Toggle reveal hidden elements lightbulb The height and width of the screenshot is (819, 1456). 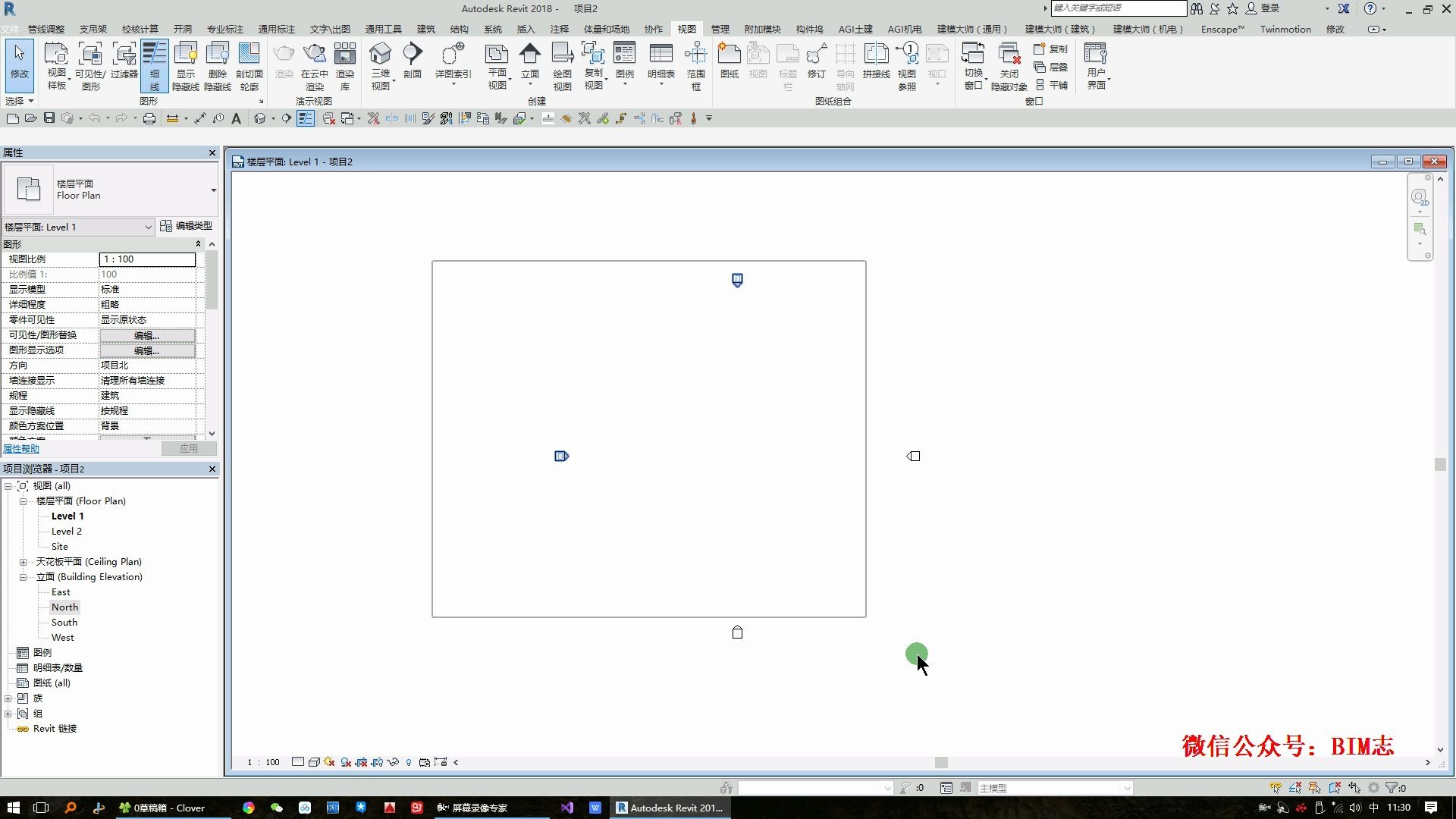409,762
